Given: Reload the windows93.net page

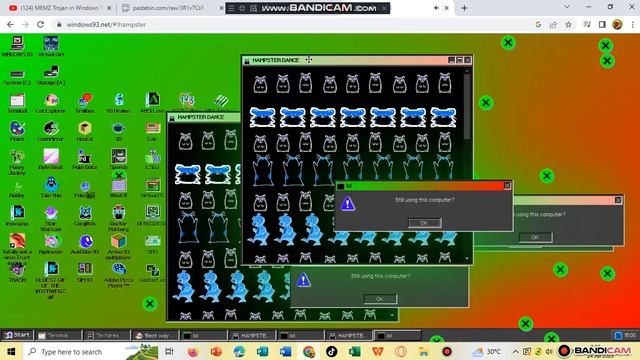Looking at the screenshot, I should [40, 24].
